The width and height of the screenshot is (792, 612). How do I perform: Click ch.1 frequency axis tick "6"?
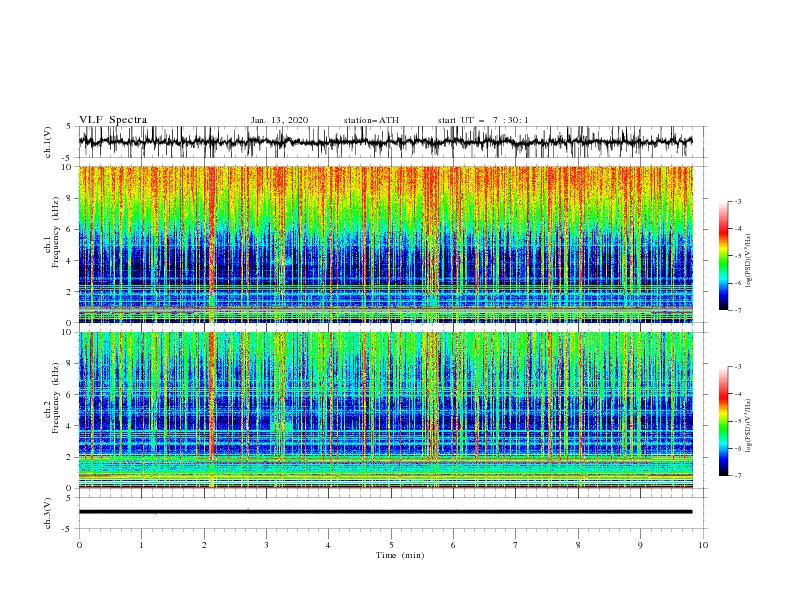click(69, 230)
